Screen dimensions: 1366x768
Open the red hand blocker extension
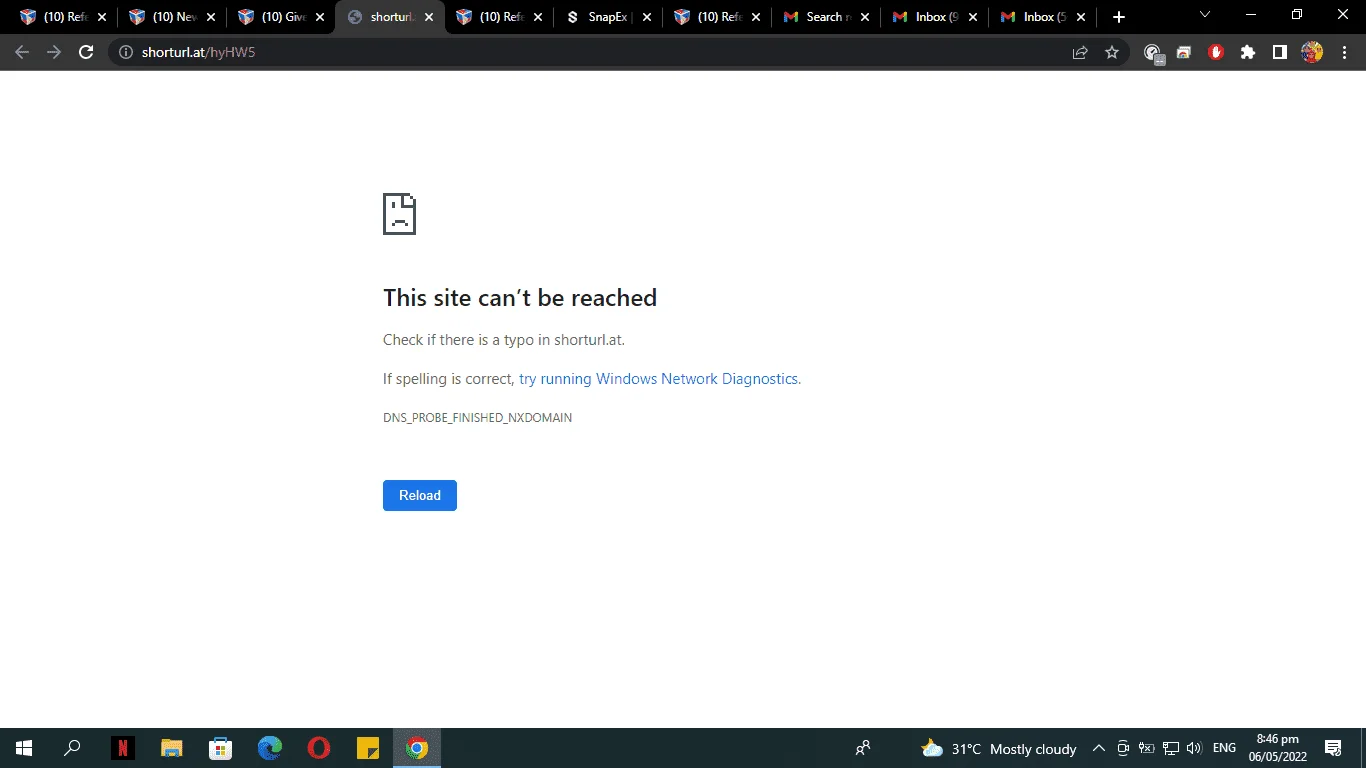click(1216, 52)
